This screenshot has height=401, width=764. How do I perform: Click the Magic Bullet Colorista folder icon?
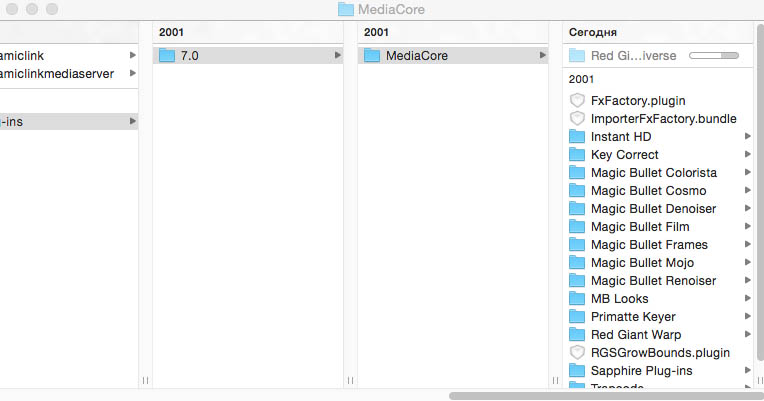tap(577, 172)
